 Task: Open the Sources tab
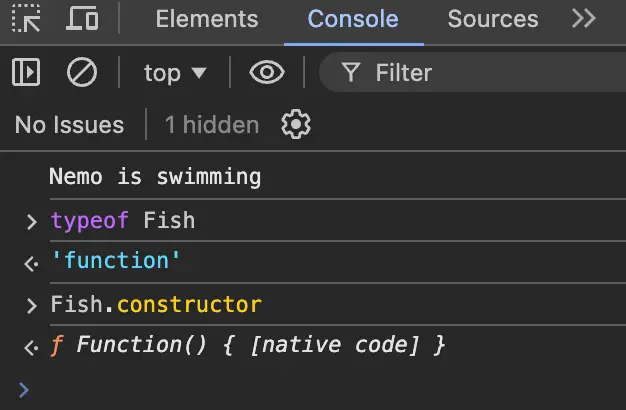492,19
